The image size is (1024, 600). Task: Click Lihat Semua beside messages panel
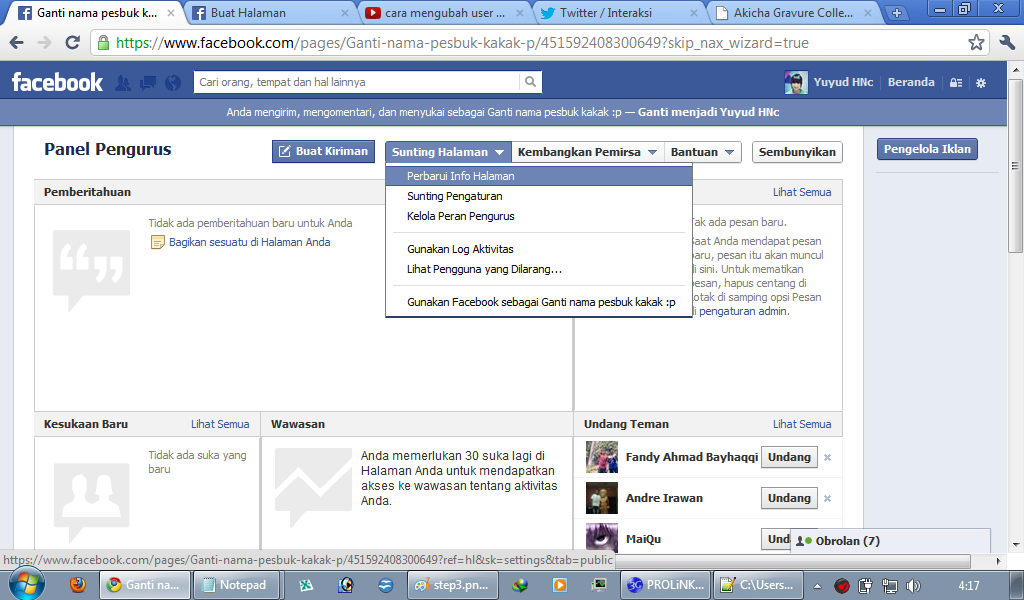point(802,193)
